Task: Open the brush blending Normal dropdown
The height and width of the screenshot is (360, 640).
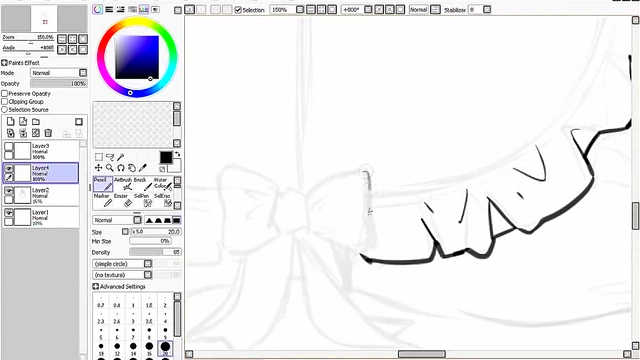Action: click(x=117, y=220)
